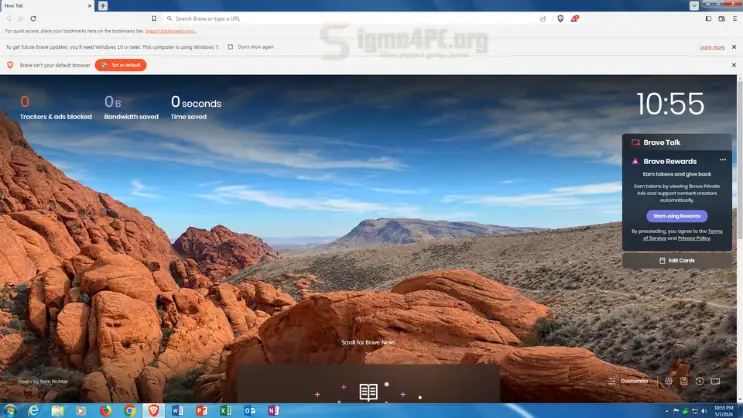743x418 pixels.
Task: Dismiss the Windows 7 update notice
Action: (x=734, y=47)
